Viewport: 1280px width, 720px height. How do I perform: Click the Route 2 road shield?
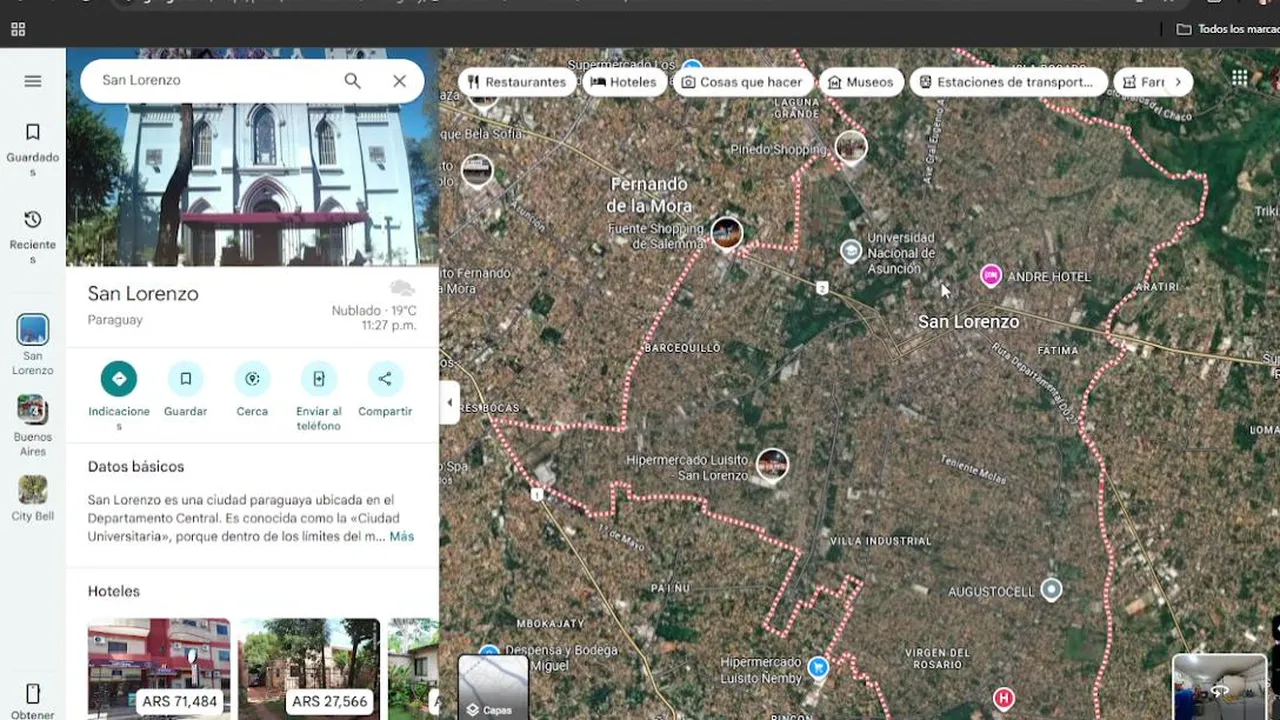coord(822,288)
